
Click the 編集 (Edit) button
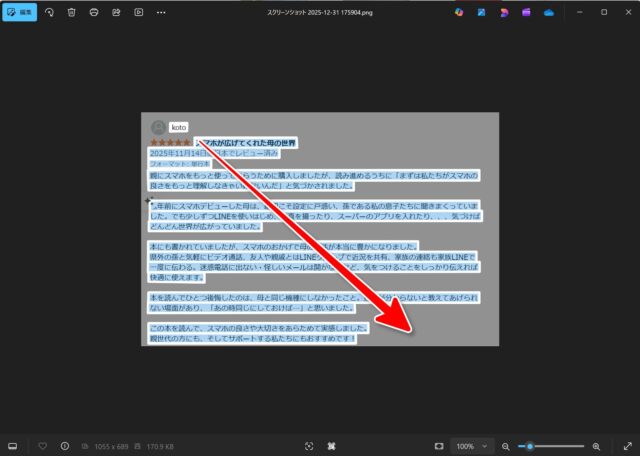click(19, 12)
